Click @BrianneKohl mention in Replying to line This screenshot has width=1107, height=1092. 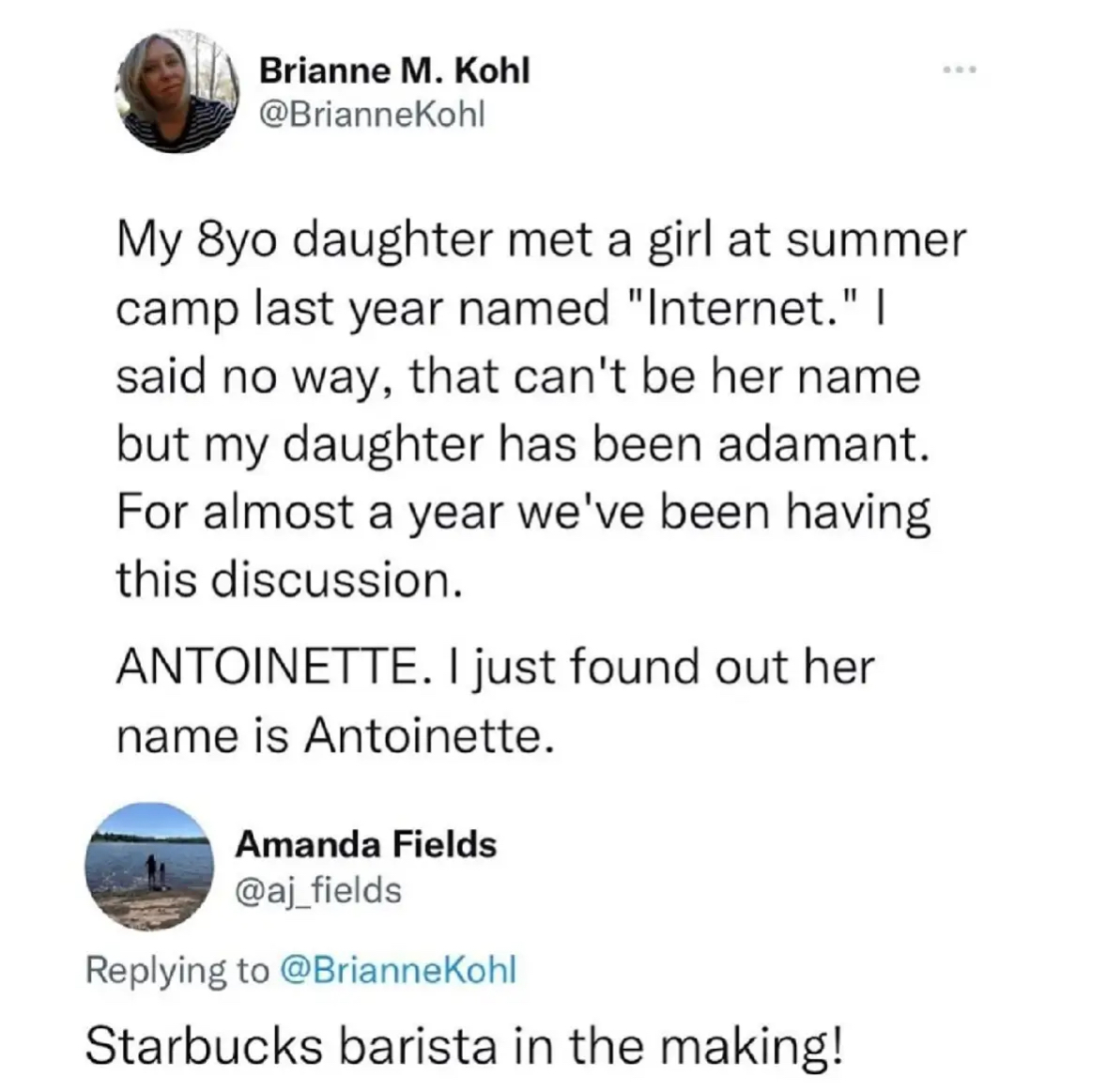pyautogui.click(x=398, y=969)
